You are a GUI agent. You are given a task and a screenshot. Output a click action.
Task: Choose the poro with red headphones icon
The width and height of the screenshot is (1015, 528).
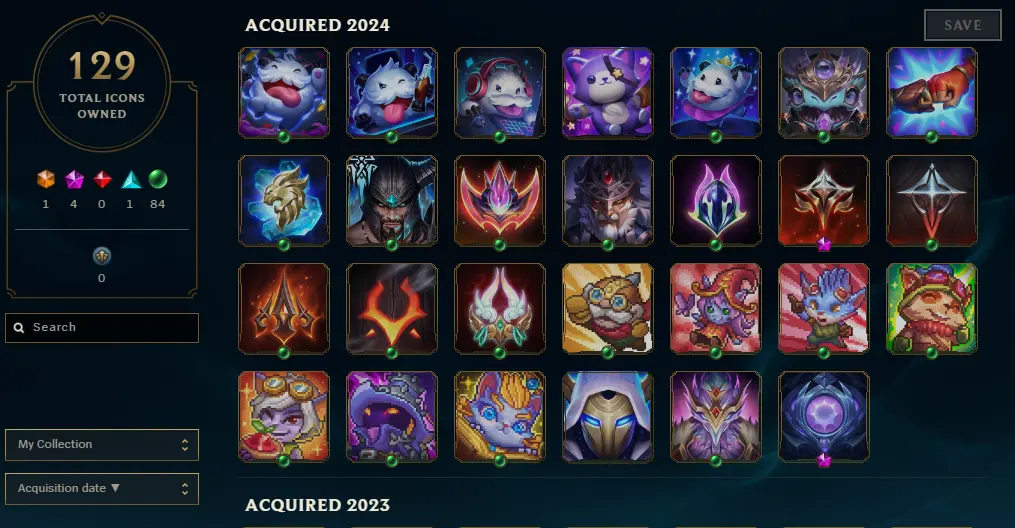pos(500,93)
